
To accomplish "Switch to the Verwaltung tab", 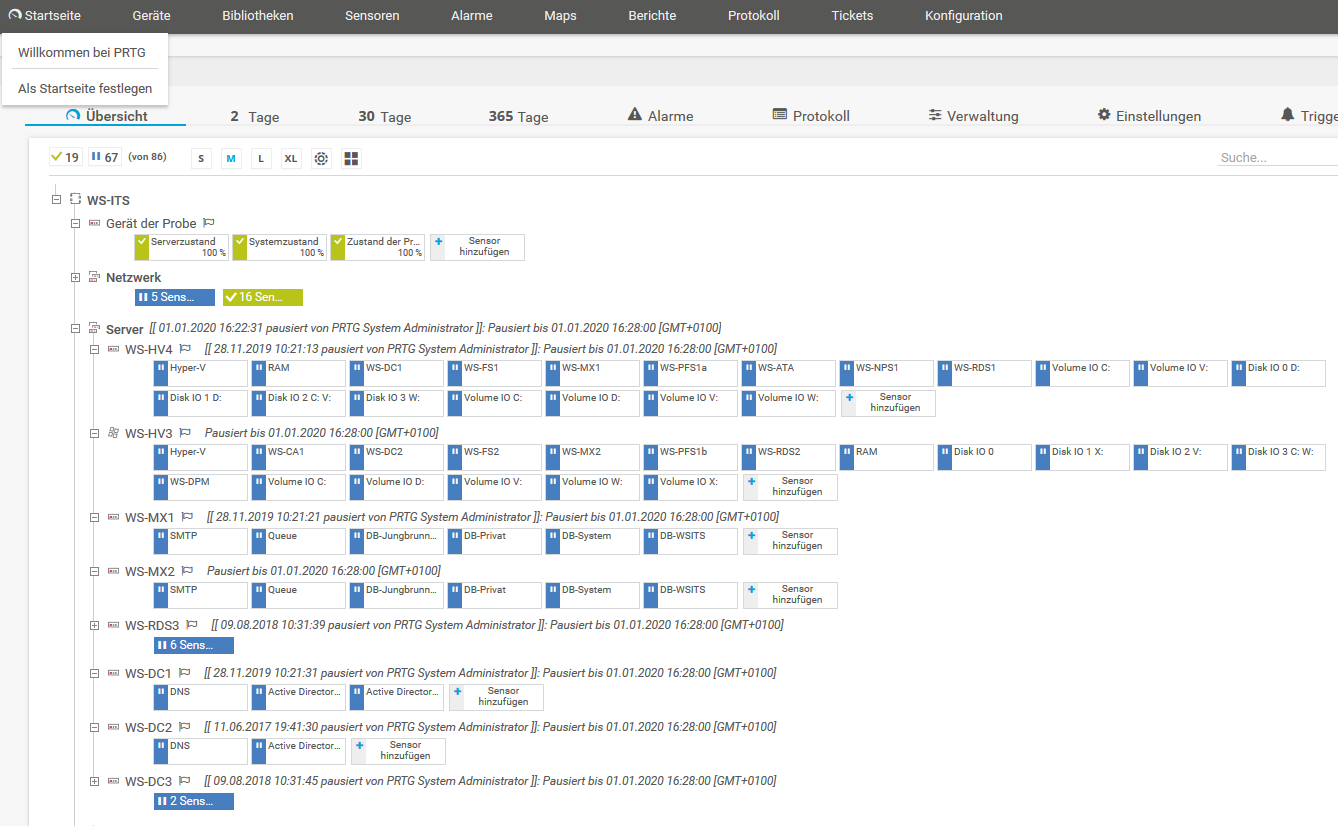I will tap(973, 116).
